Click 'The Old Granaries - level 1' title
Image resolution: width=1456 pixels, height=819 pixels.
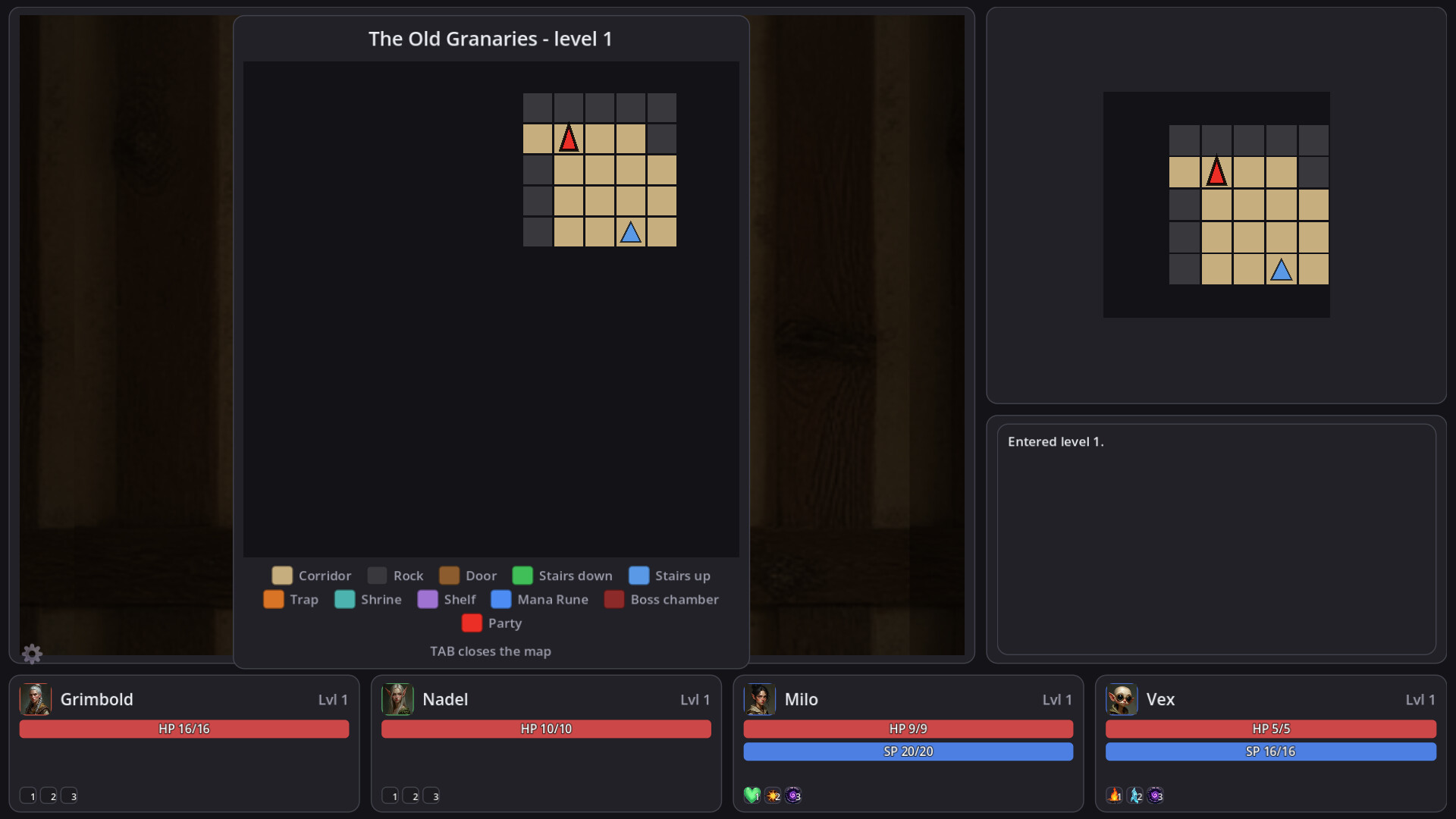(491, 39)
